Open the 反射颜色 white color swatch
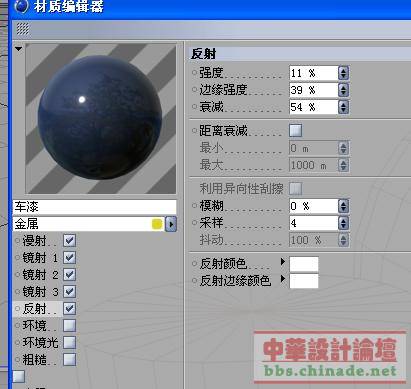The height and width of the screenshot is (389, 411). 304,264
